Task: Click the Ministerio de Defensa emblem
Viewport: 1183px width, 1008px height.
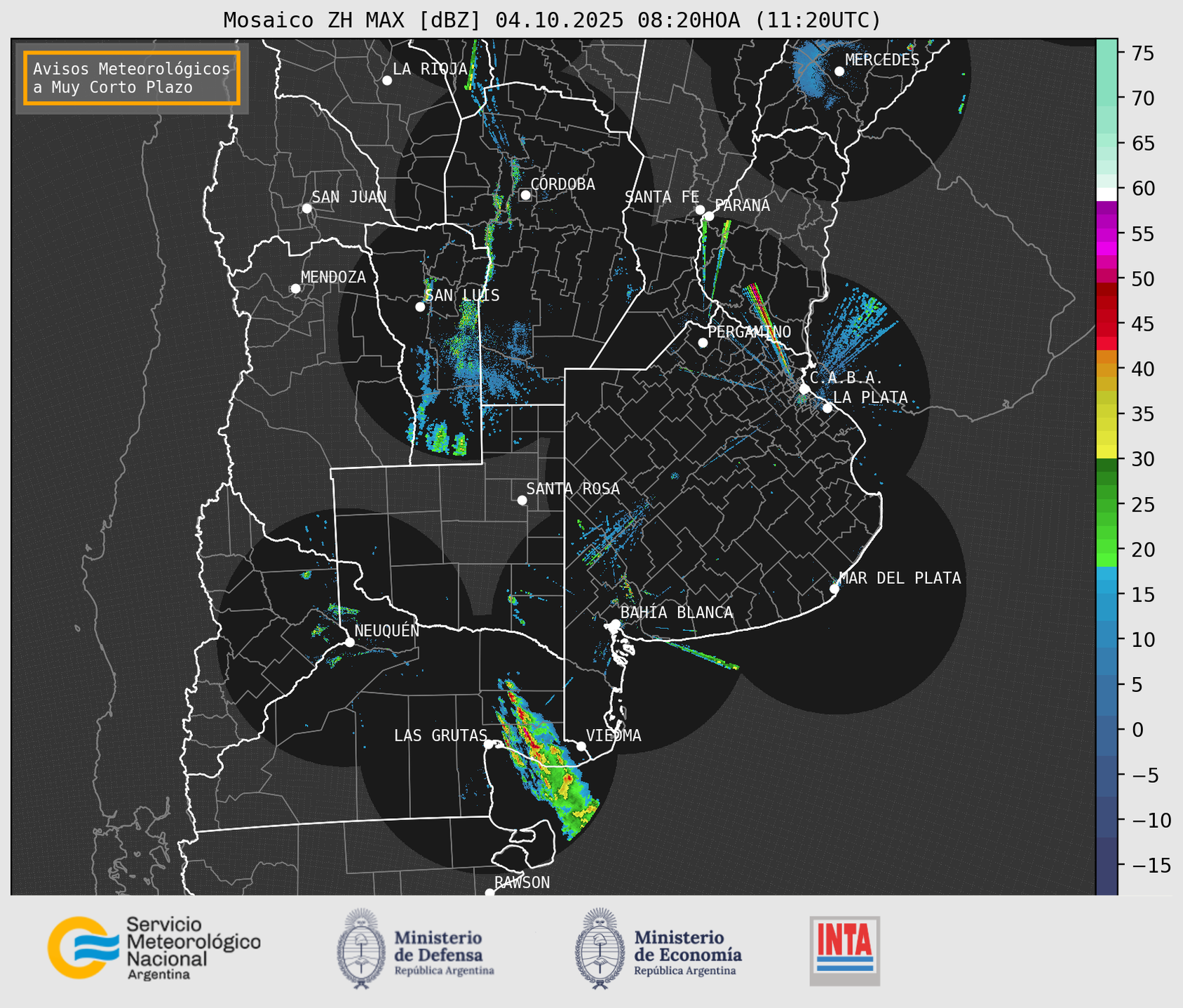Action: (361, 948)
